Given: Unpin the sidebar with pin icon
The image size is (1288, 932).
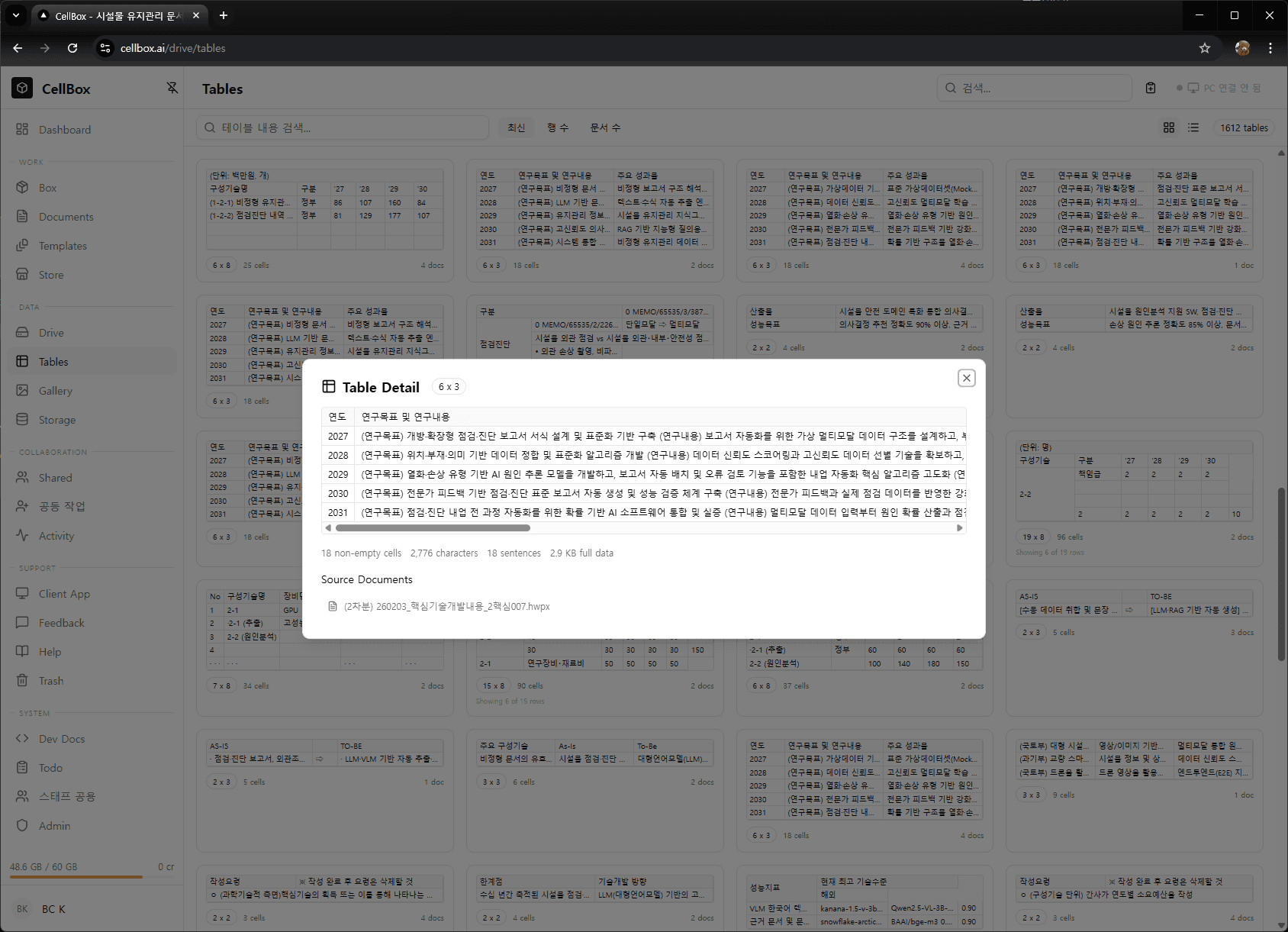Looking at the screenshot, I should click(x=172, y=88).
